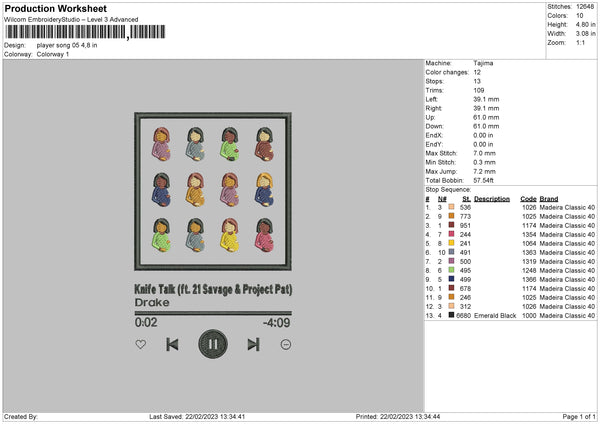Image resolution: width=600 pixels, height=424 pixels.
Task: Click the 'Colorway 1' value
Action: coord(53,54)
